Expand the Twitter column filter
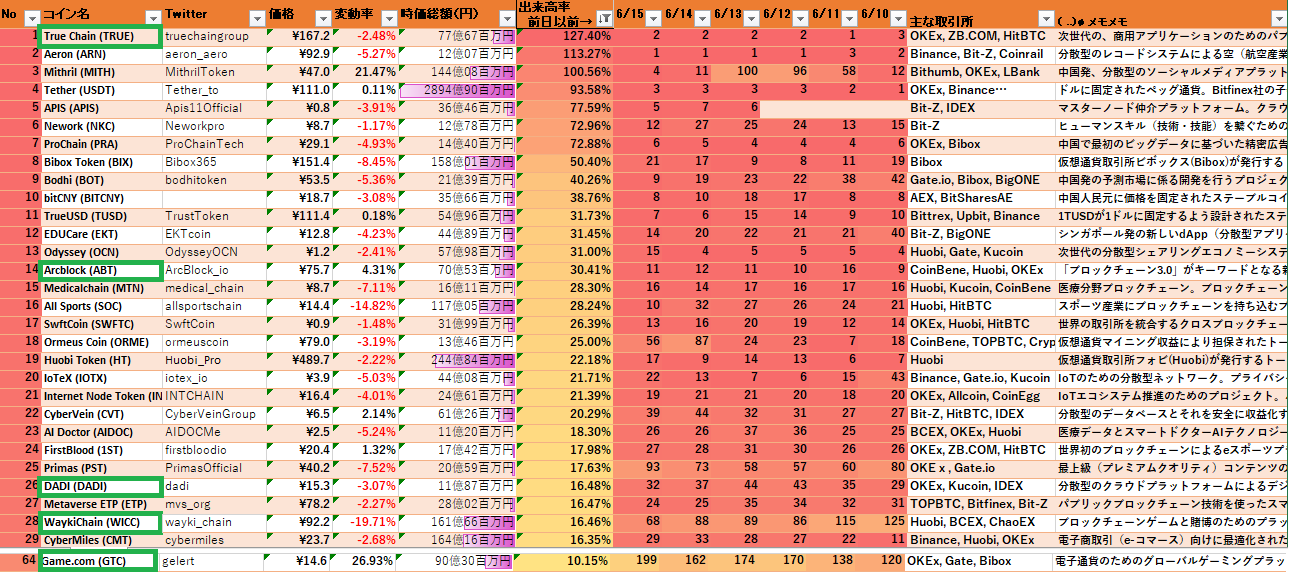This screenshot has height=574, width=1291. click(256, 17)
